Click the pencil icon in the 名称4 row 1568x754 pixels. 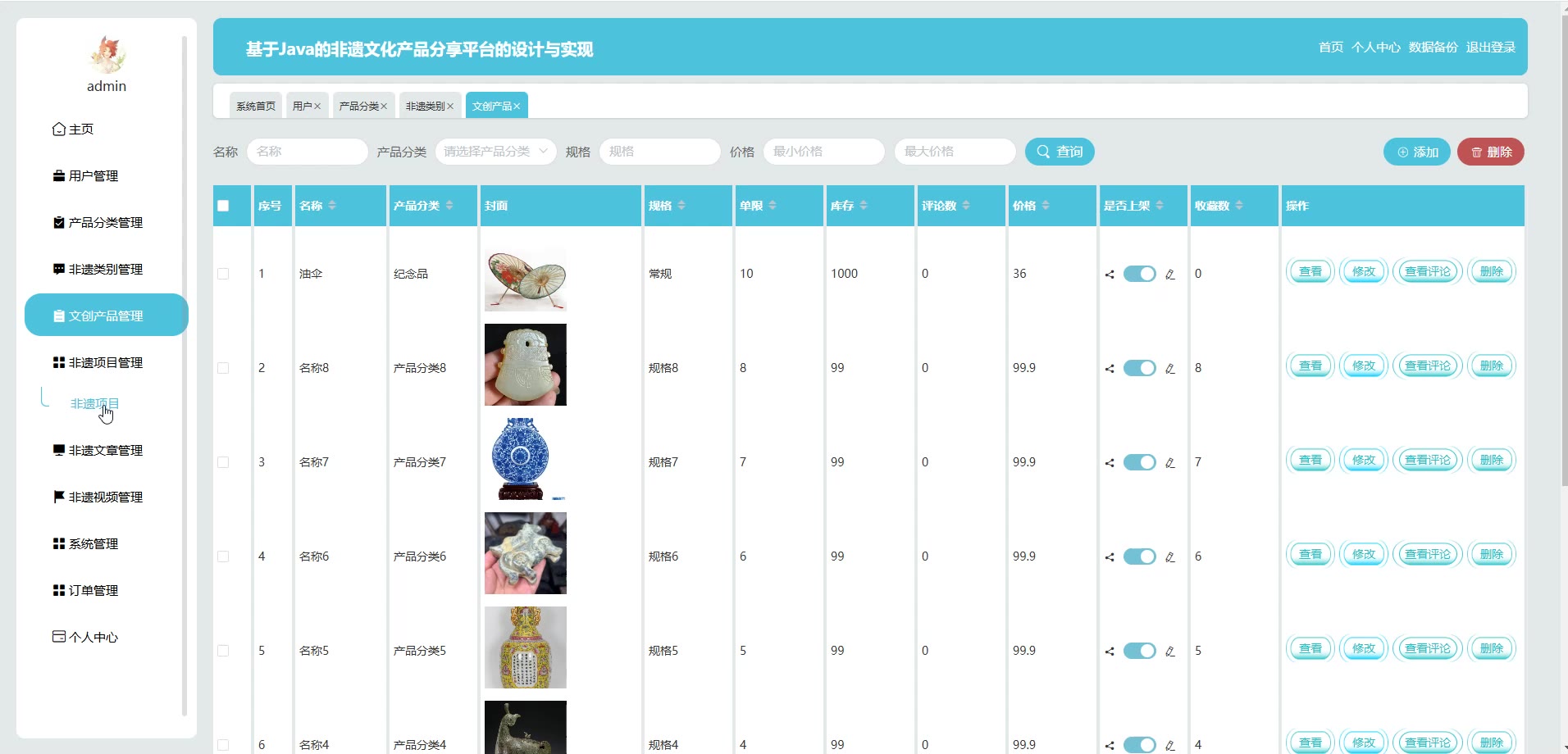(x=1170, y=746)
